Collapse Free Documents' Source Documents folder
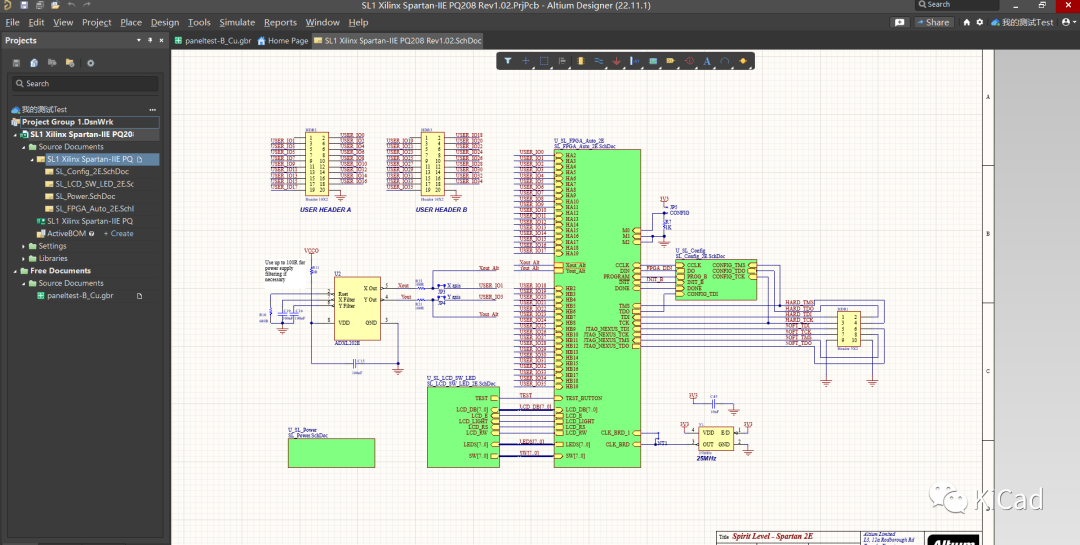 23,284
